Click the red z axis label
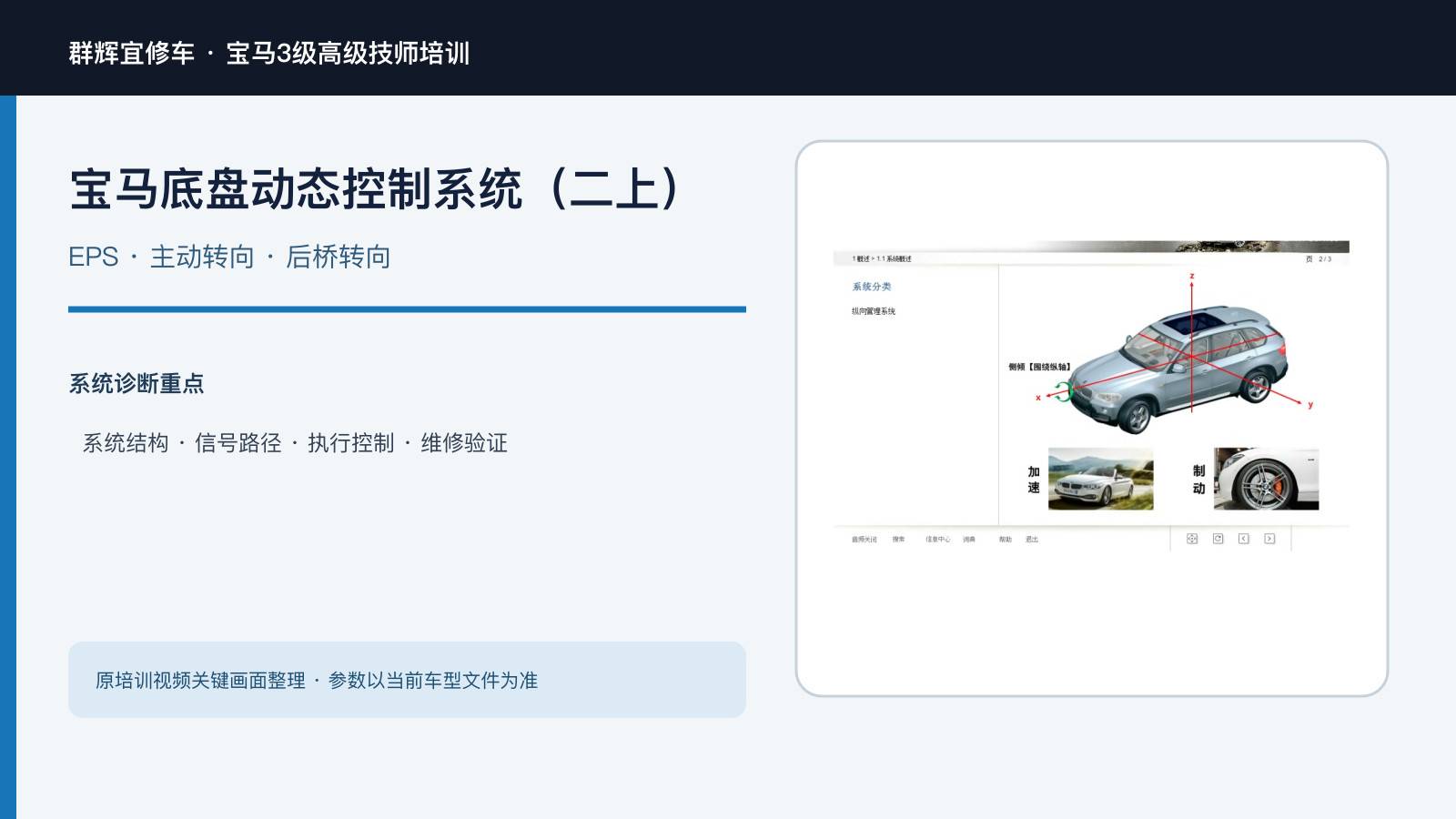This screenshot has width=1456, height=819. coord(1191,276)
